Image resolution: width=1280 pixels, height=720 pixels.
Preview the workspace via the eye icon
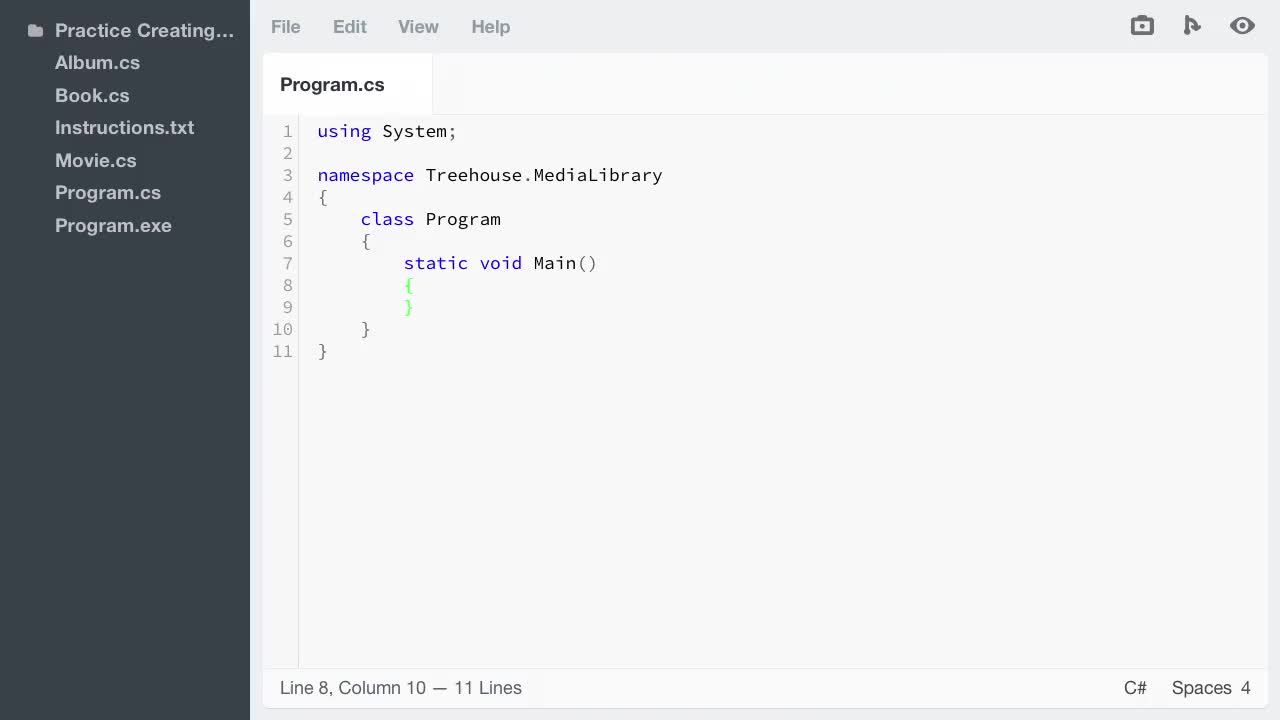point(1242,25)
